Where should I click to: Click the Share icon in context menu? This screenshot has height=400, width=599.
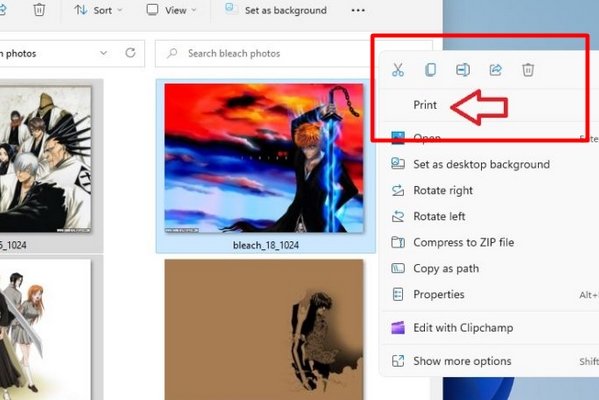point(495,70)
